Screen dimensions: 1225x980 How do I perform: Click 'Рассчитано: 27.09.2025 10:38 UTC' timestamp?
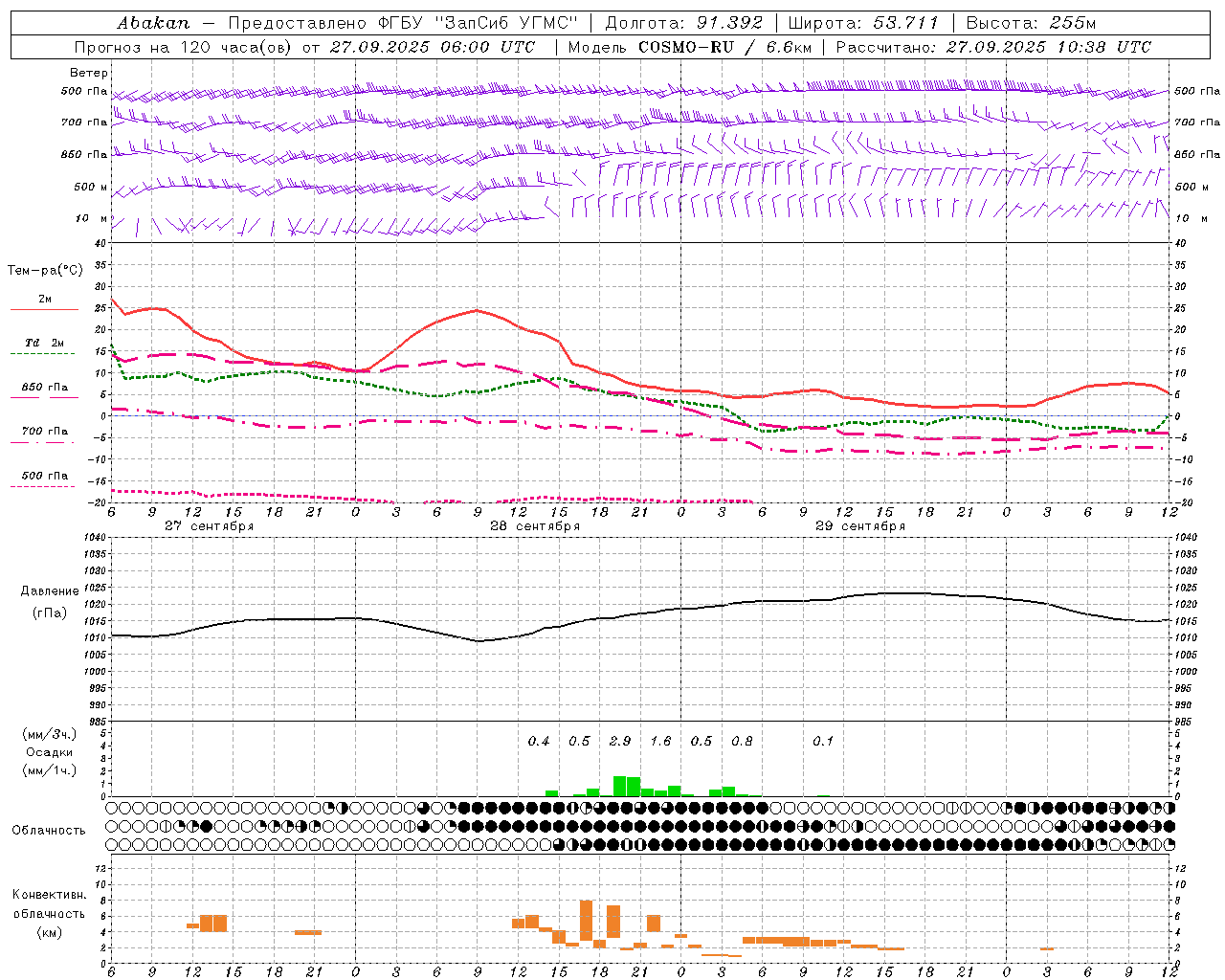[x=993, y=47]
